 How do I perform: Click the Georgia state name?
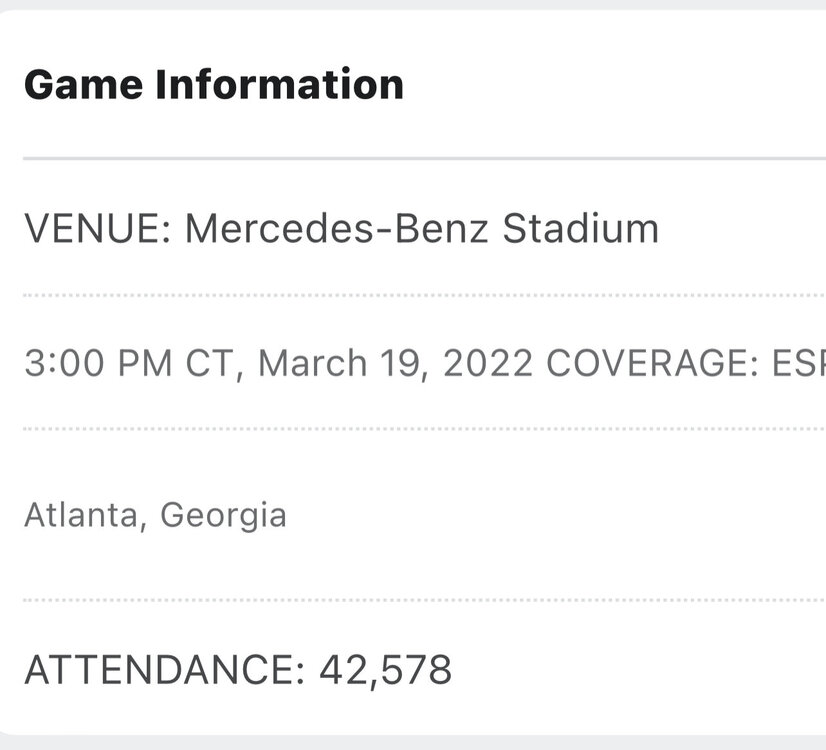pos(223,515)
